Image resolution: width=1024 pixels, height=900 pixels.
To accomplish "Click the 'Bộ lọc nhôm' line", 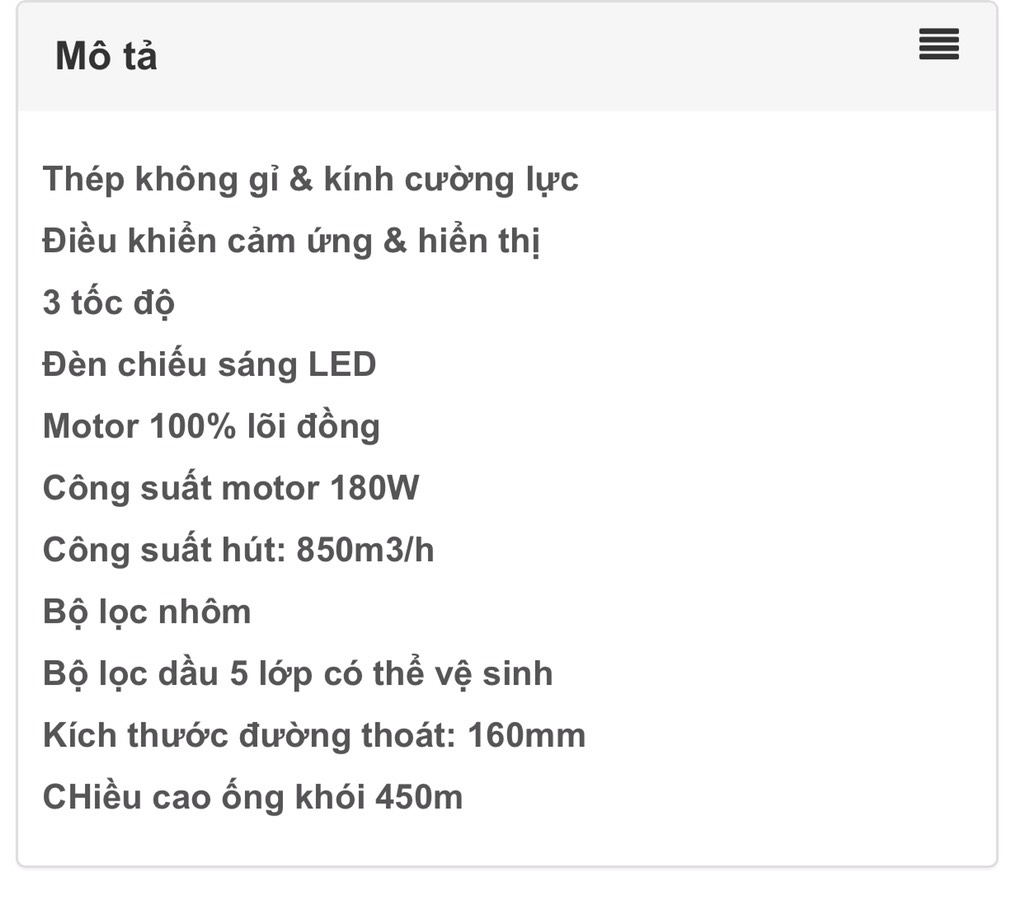I will pyautogui.click(x=147, y=613).
